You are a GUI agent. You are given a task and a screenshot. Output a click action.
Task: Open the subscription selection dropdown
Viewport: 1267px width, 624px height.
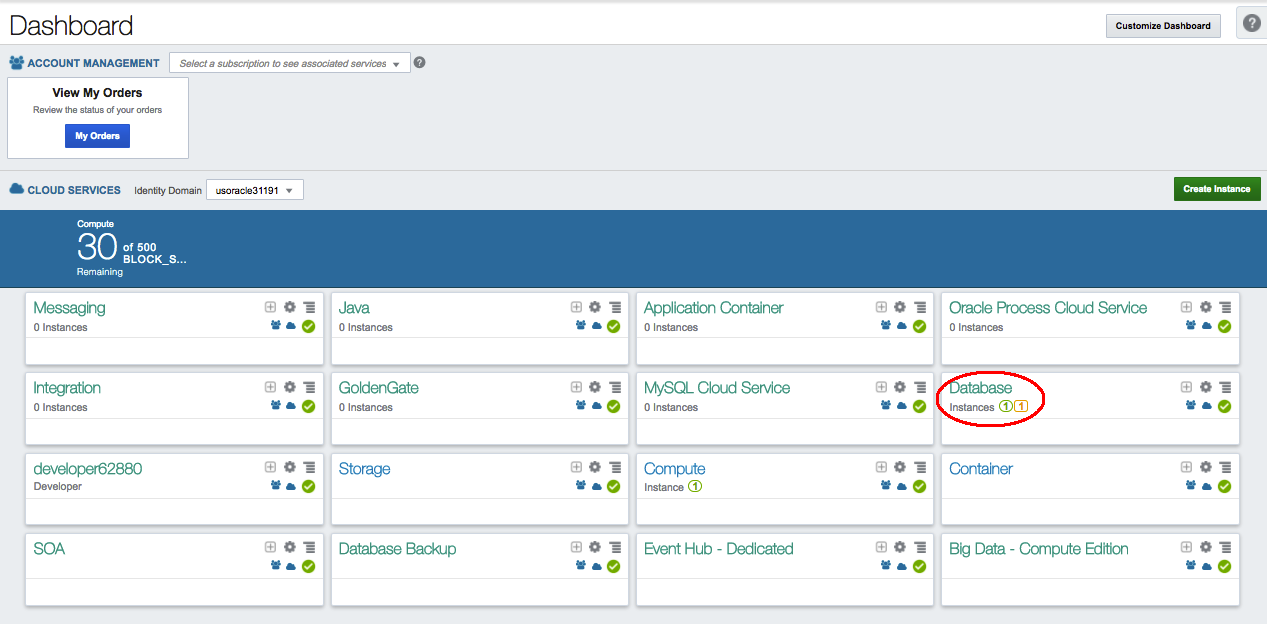tap(289, 62)
